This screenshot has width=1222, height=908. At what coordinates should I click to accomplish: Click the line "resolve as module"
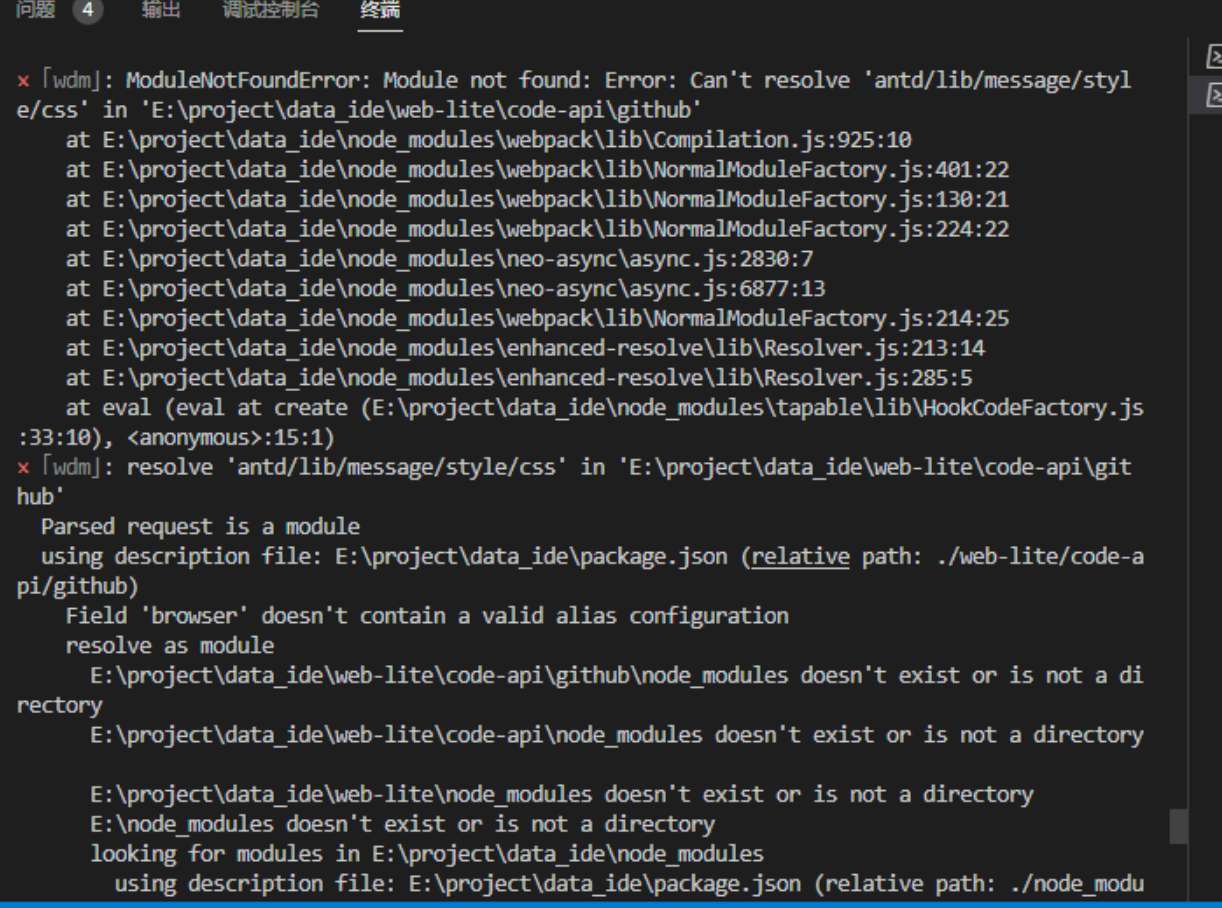click(169, 646)
